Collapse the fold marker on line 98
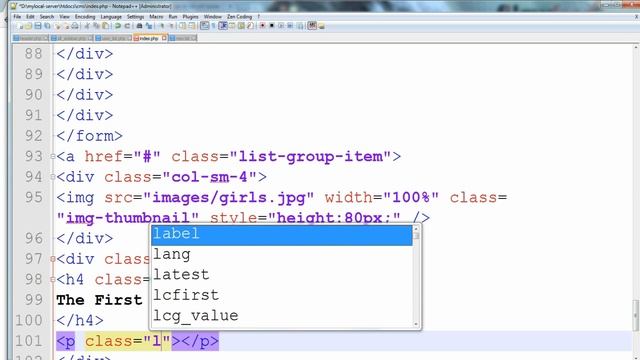The height and width of the screenshot is (360, 640). click(x=53, y=280)
